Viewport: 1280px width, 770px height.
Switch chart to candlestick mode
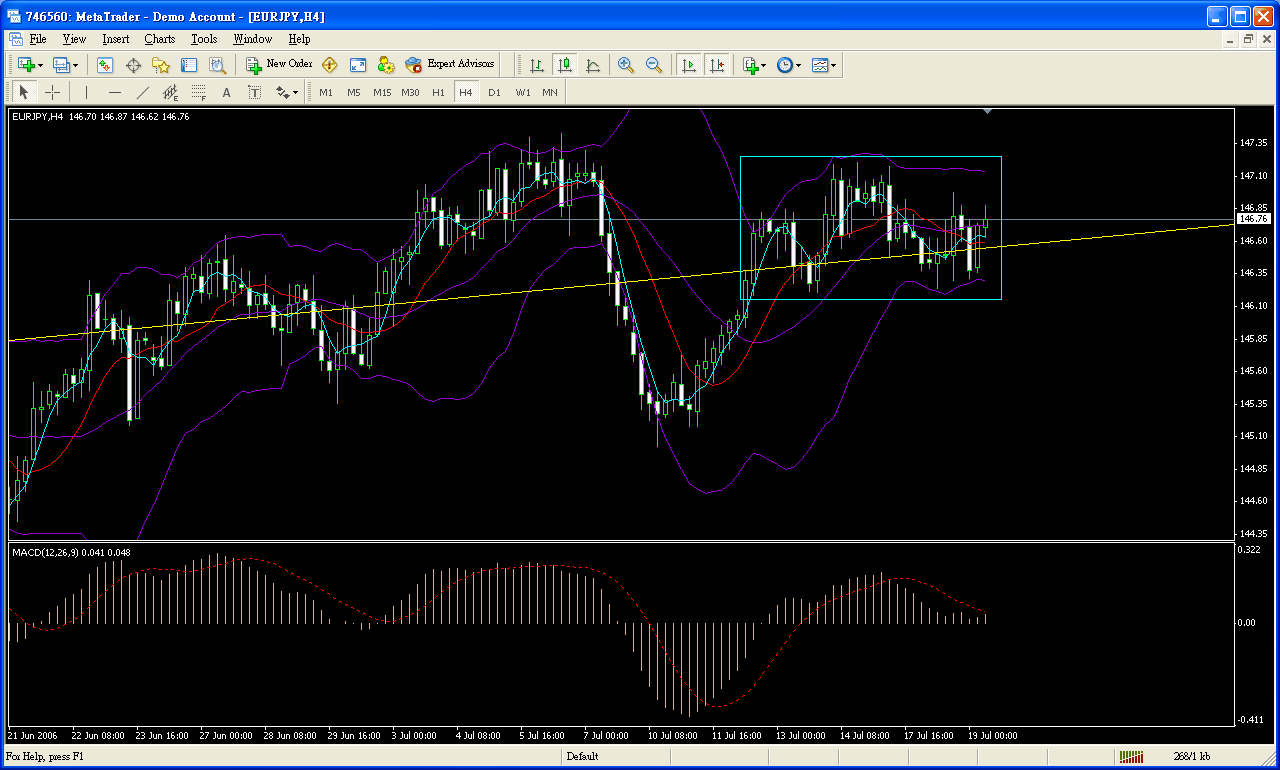click(x=565, y=65)
